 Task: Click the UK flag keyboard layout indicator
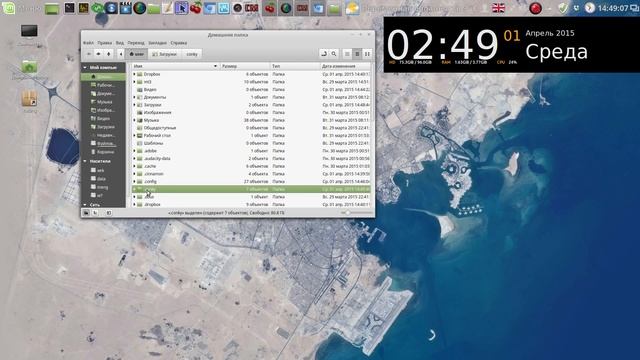[x=498, y=8]
